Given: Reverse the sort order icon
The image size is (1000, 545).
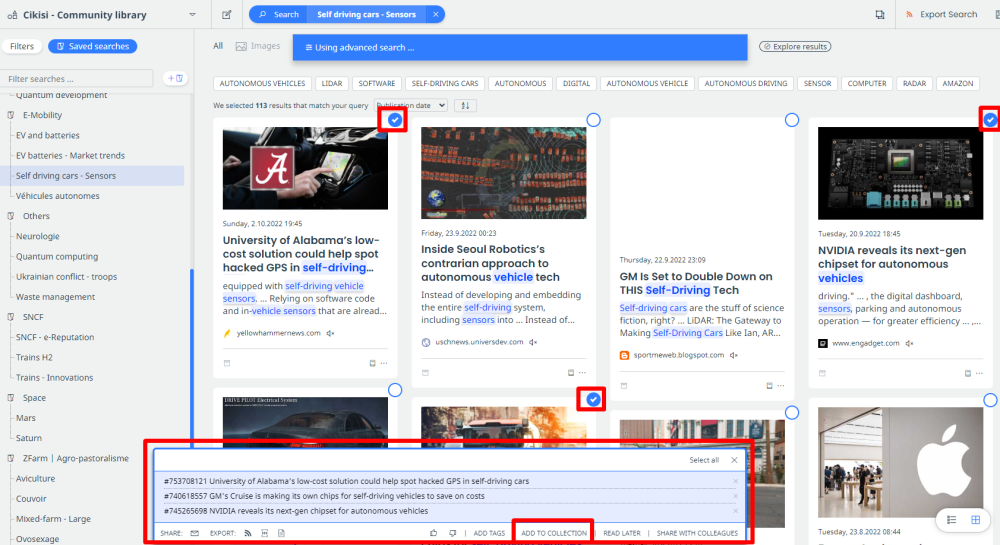Looking at the screenshot, I should pyautogui.click(x=466, y=106).
